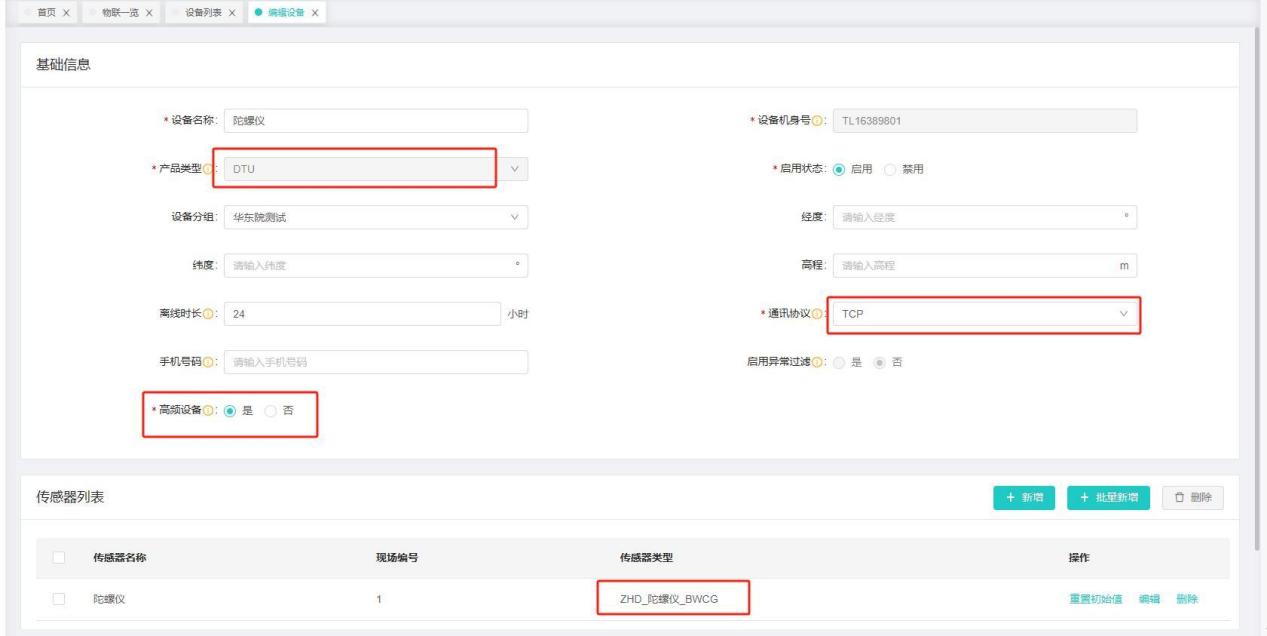Viewport: 1267px width, 636px height.
Task: Click 重置初始值 link for 陀螺仪
Action: coord(1095,599)
